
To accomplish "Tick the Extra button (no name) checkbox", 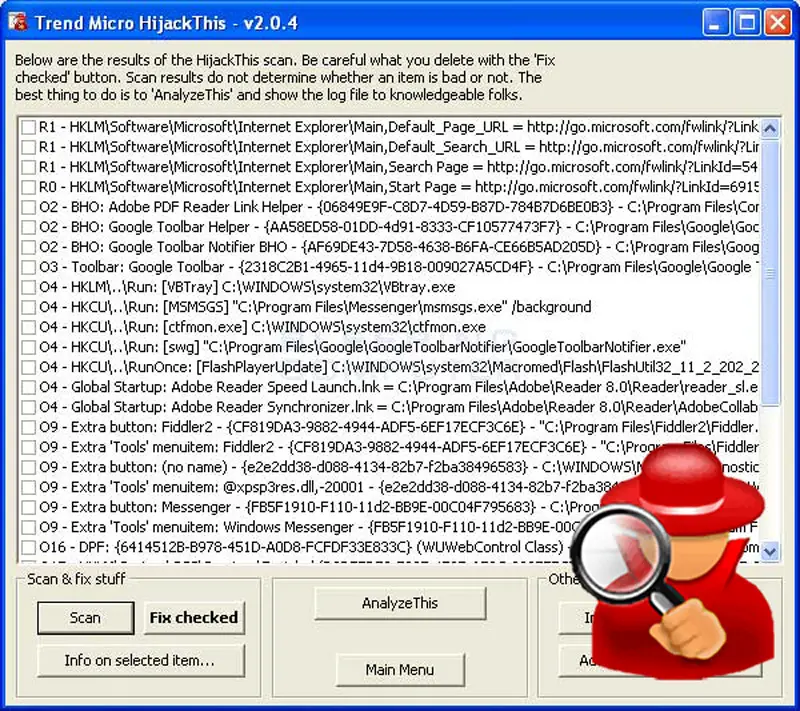I will point(29,467).
